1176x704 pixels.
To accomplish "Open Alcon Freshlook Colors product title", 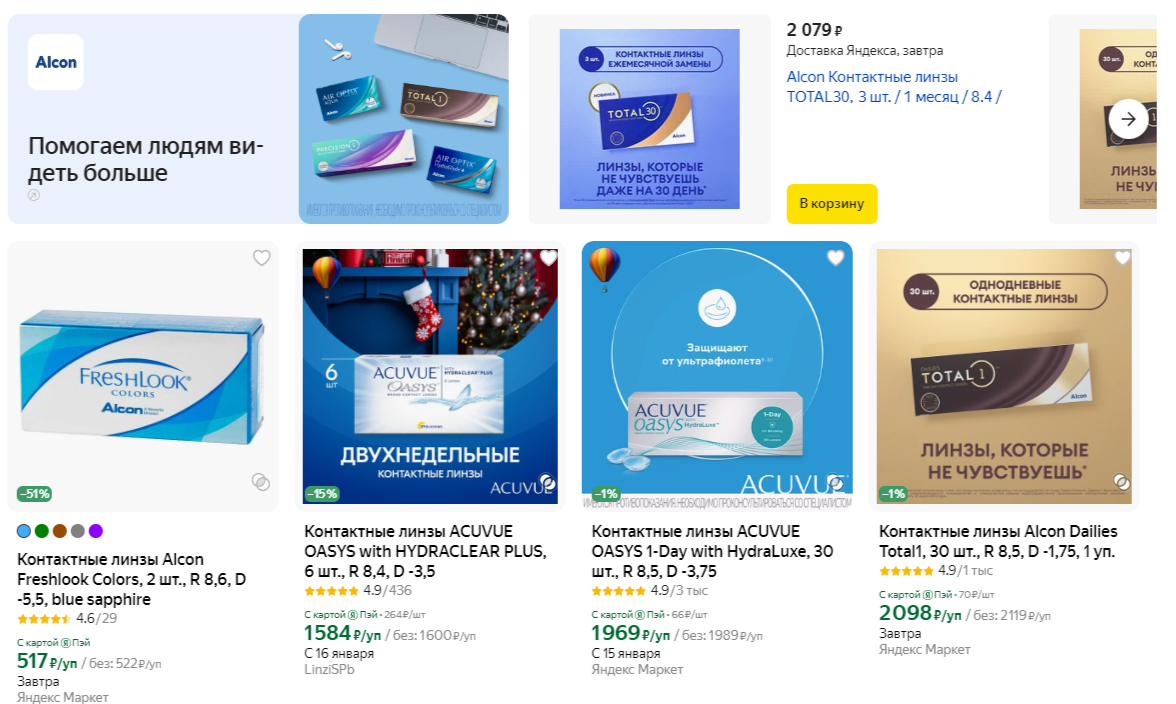I will coord(131,580).
